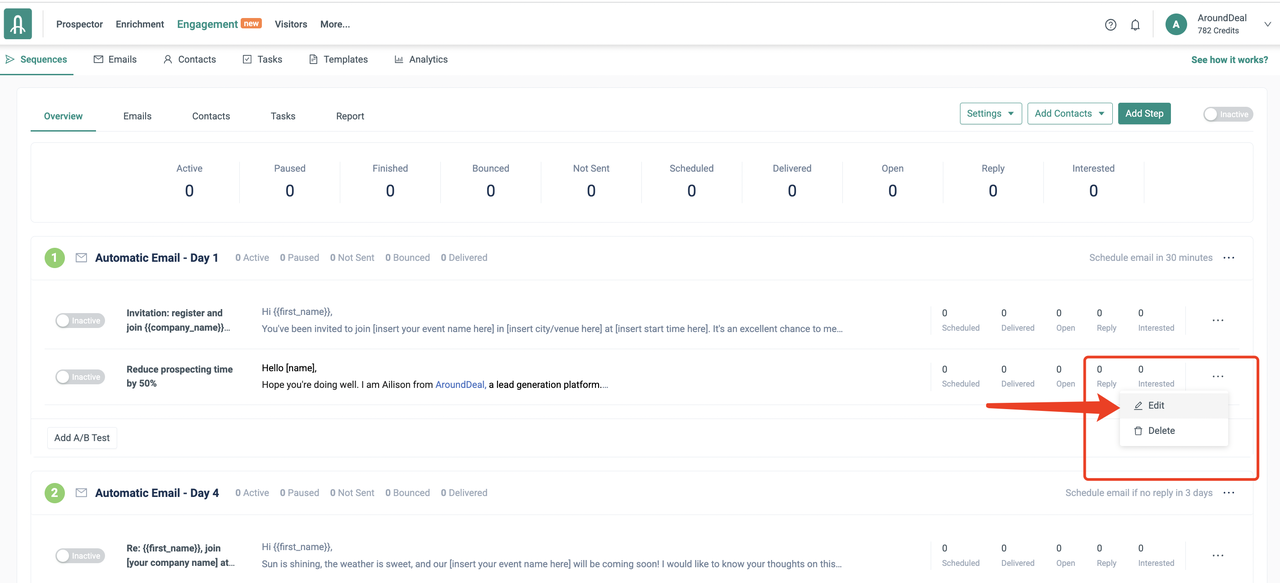Expand the Add Contacts dropdown

point(1069,114)
